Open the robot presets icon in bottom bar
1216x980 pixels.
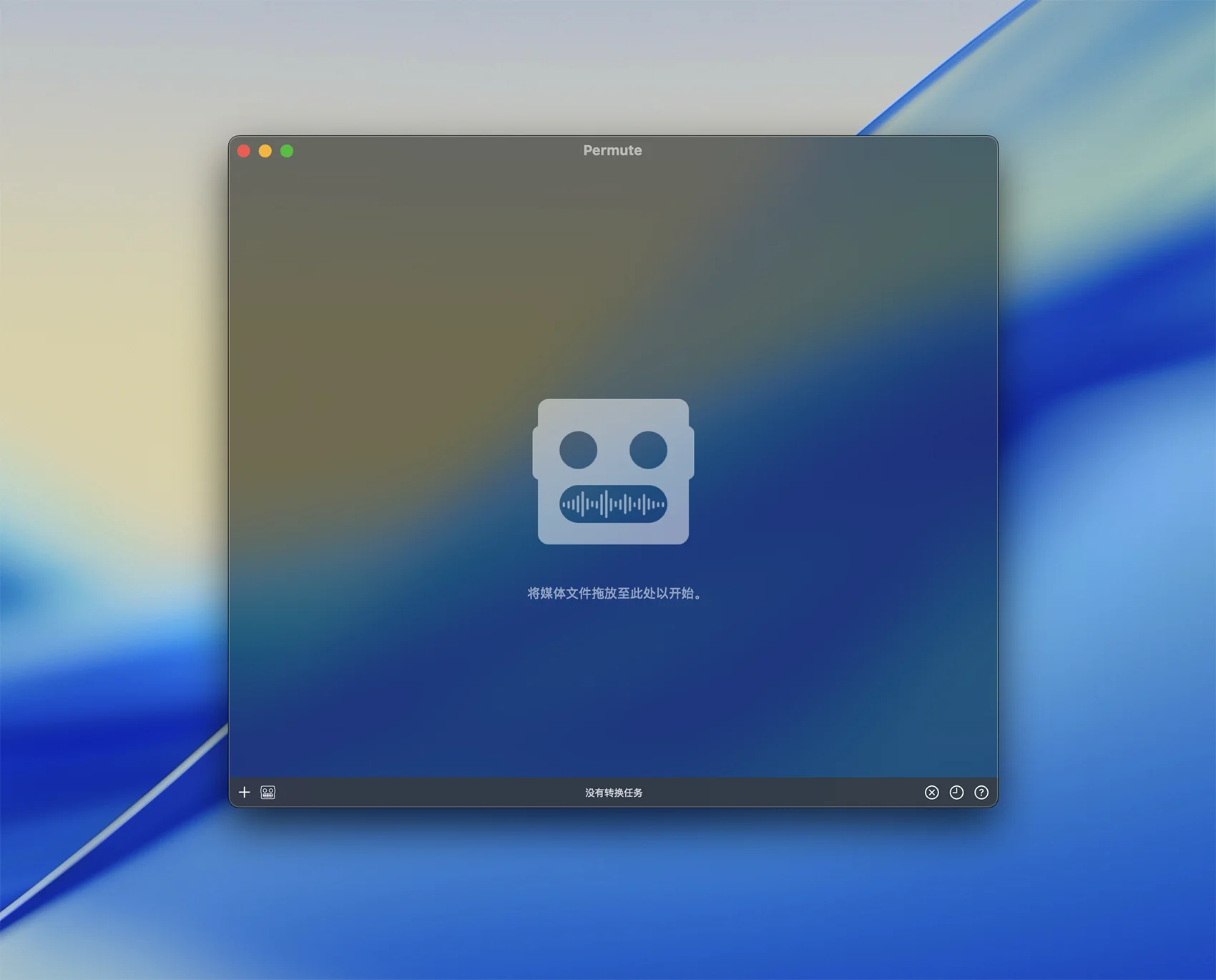pyautogui.click(x=268, y=792)
